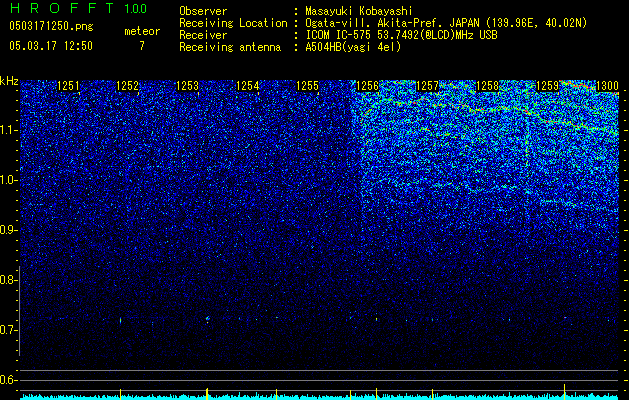Click the 1257 time label
The image size is (629, 400).
tap(428, 86)
